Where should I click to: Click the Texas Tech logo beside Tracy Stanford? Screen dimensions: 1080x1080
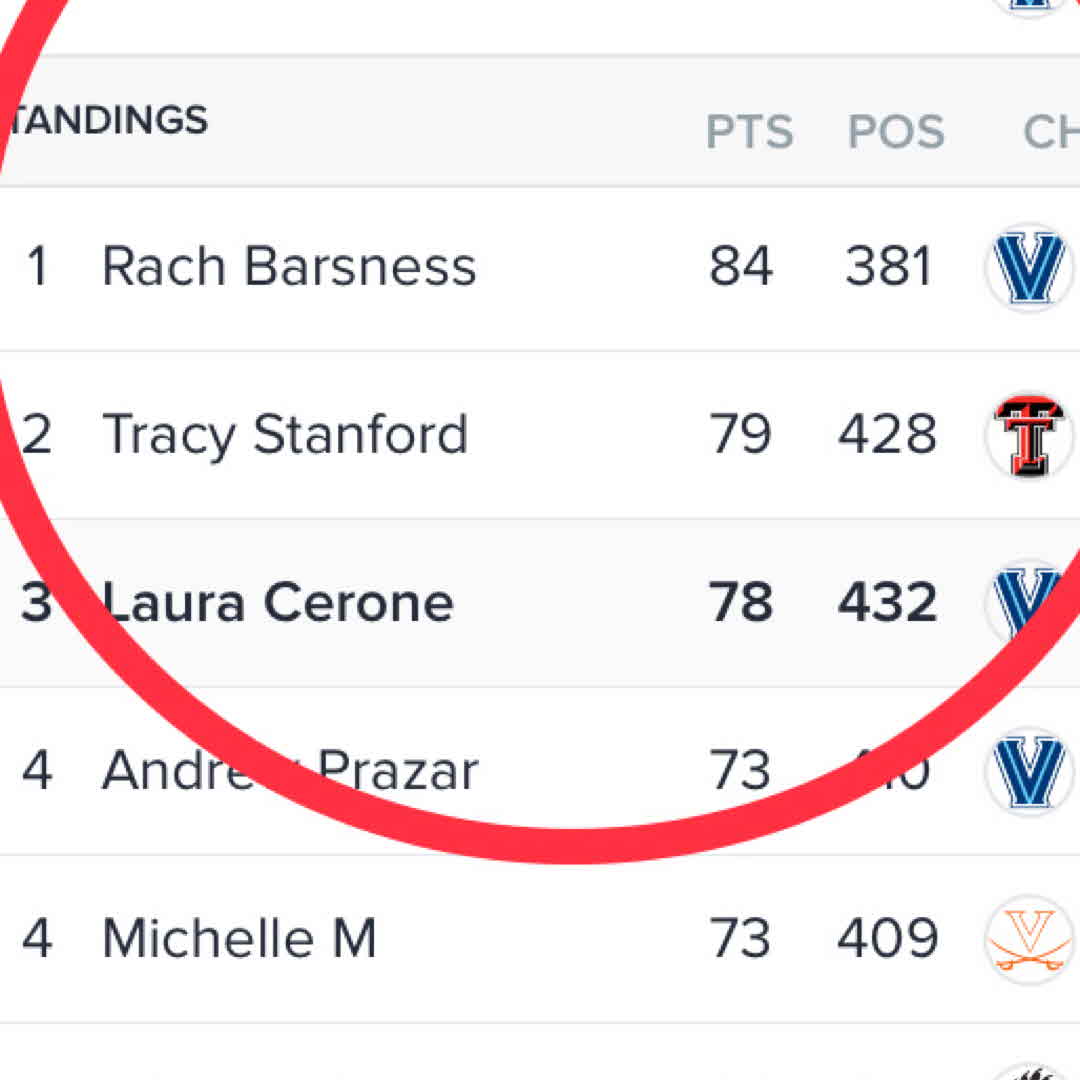[1032, 436]
